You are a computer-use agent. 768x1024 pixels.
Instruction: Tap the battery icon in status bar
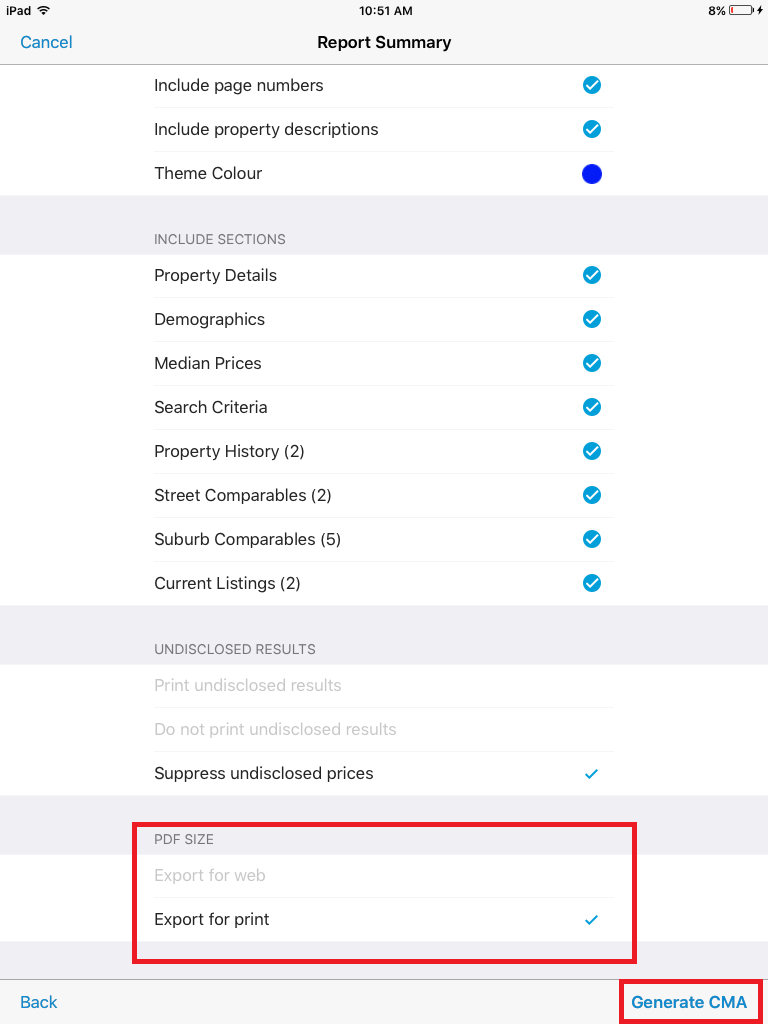coord(741,10)
